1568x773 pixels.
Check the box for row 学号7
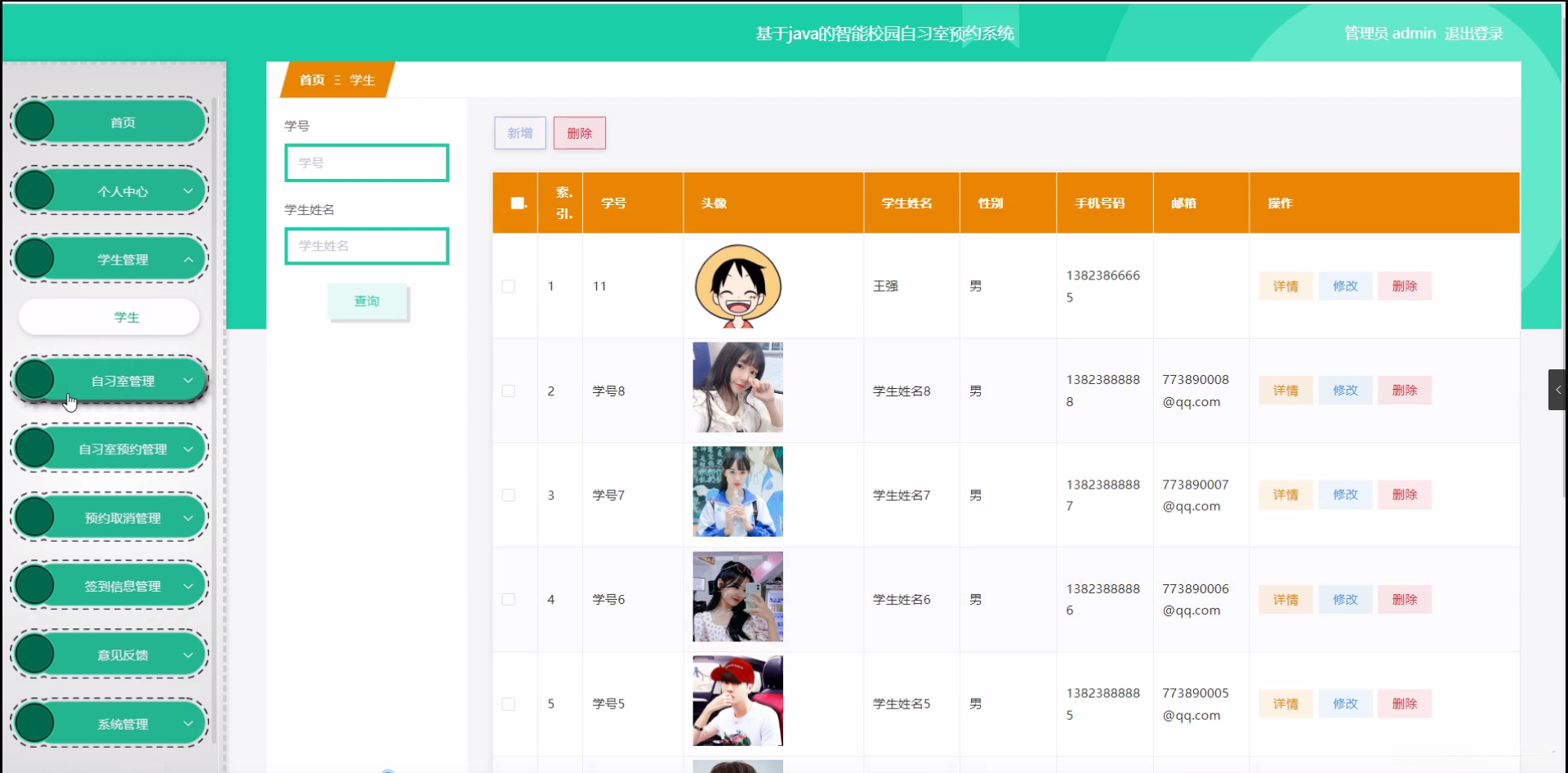point(508,495)
